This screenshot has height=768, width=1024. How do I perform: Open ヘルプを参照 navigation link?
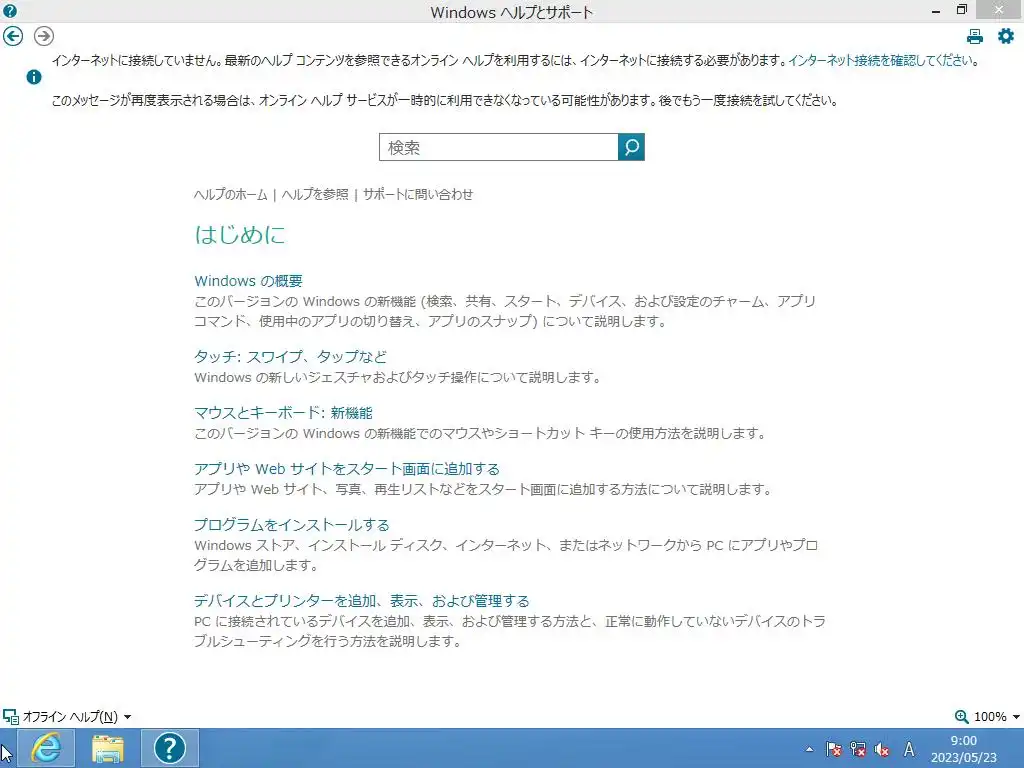315,194
